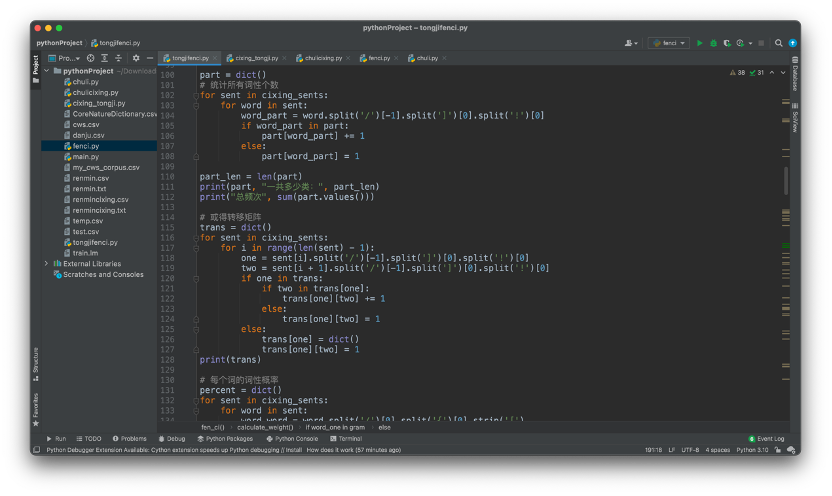This screenshot has width=832, height=496.
Task: Run with the profiler icon
Action: pos(740,43)
